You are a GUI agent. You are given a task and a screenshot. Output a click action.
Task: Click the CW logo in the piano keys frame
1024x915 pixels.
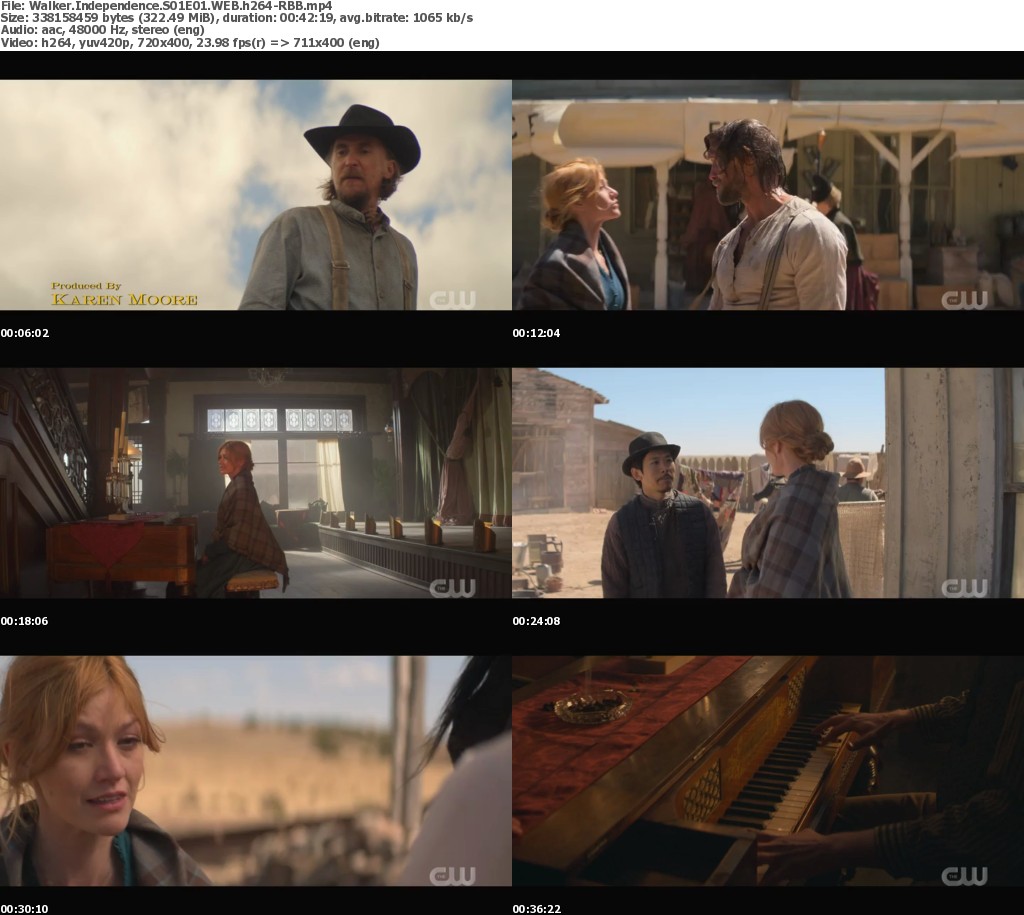point(964,875)
